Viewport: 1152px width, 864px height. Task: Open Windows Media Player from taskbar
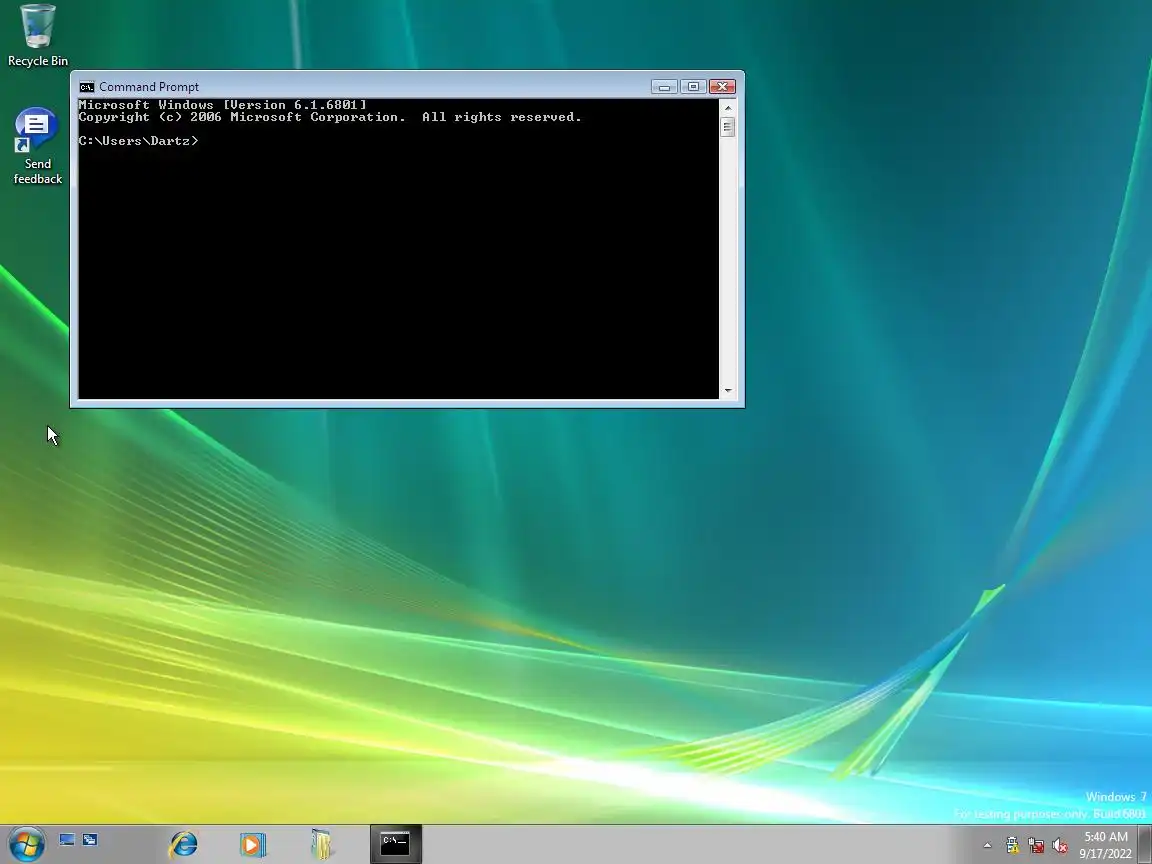click(252, 844)
